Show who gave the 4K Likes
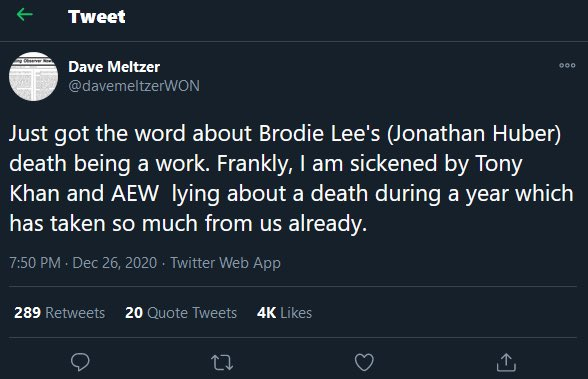The image size is (588, 379). pyautogui.click(x=284, y=313)
